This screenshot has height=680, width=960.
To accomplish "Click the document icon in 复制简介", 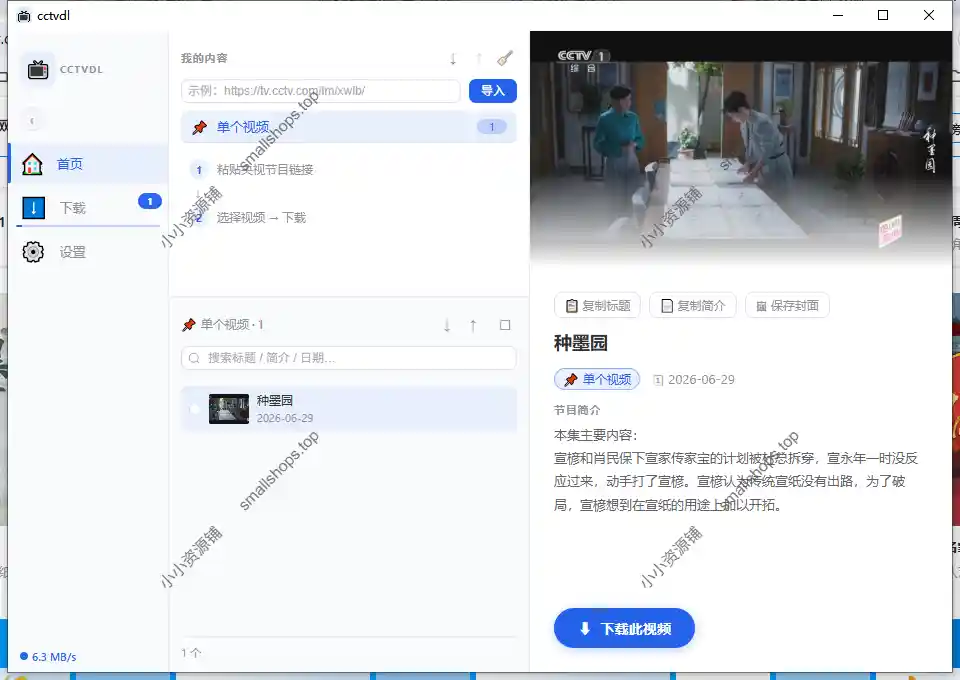I will tap(667, 306).
